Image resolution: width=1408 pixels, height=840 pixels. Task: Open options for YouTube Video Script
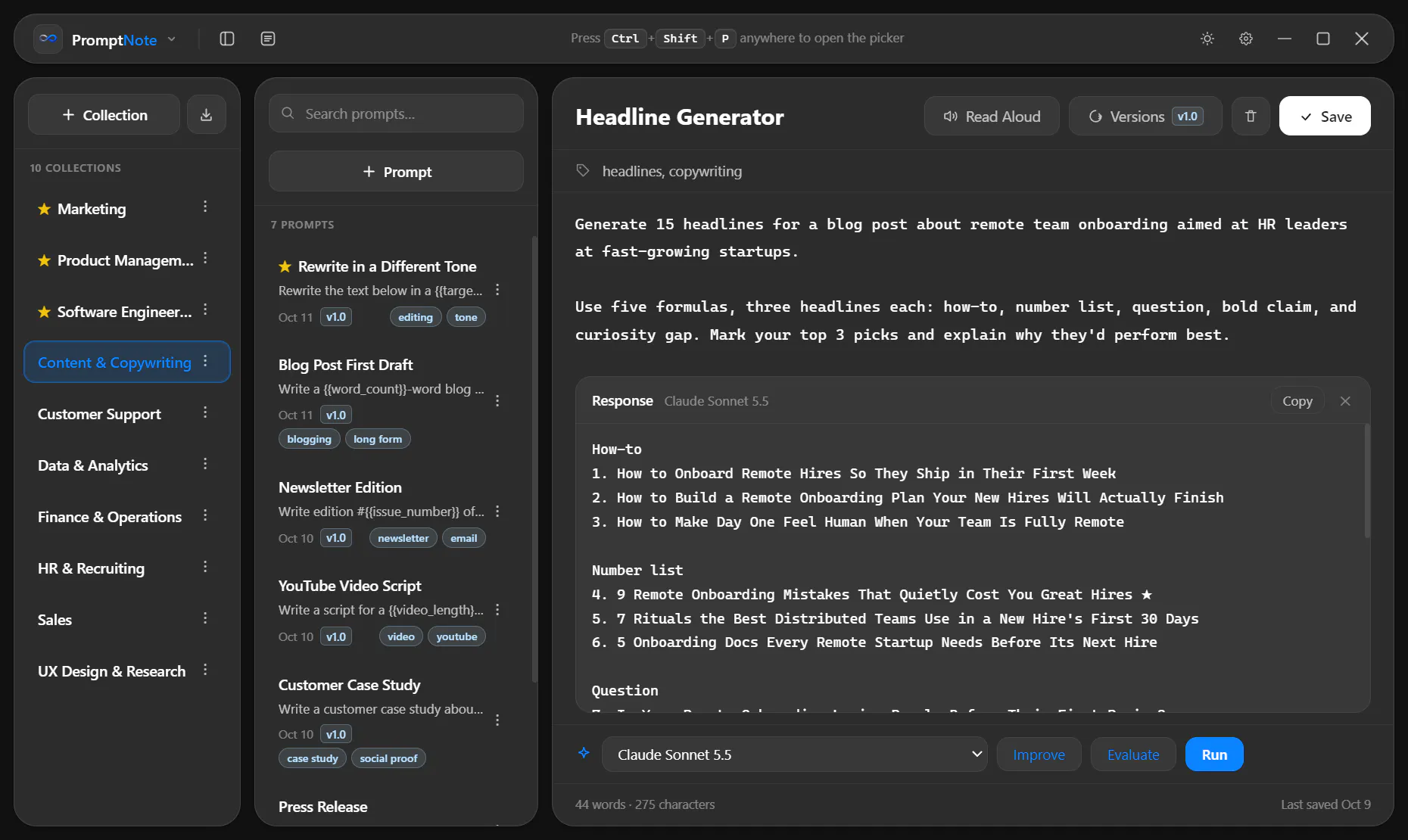(x=497, y=610)
